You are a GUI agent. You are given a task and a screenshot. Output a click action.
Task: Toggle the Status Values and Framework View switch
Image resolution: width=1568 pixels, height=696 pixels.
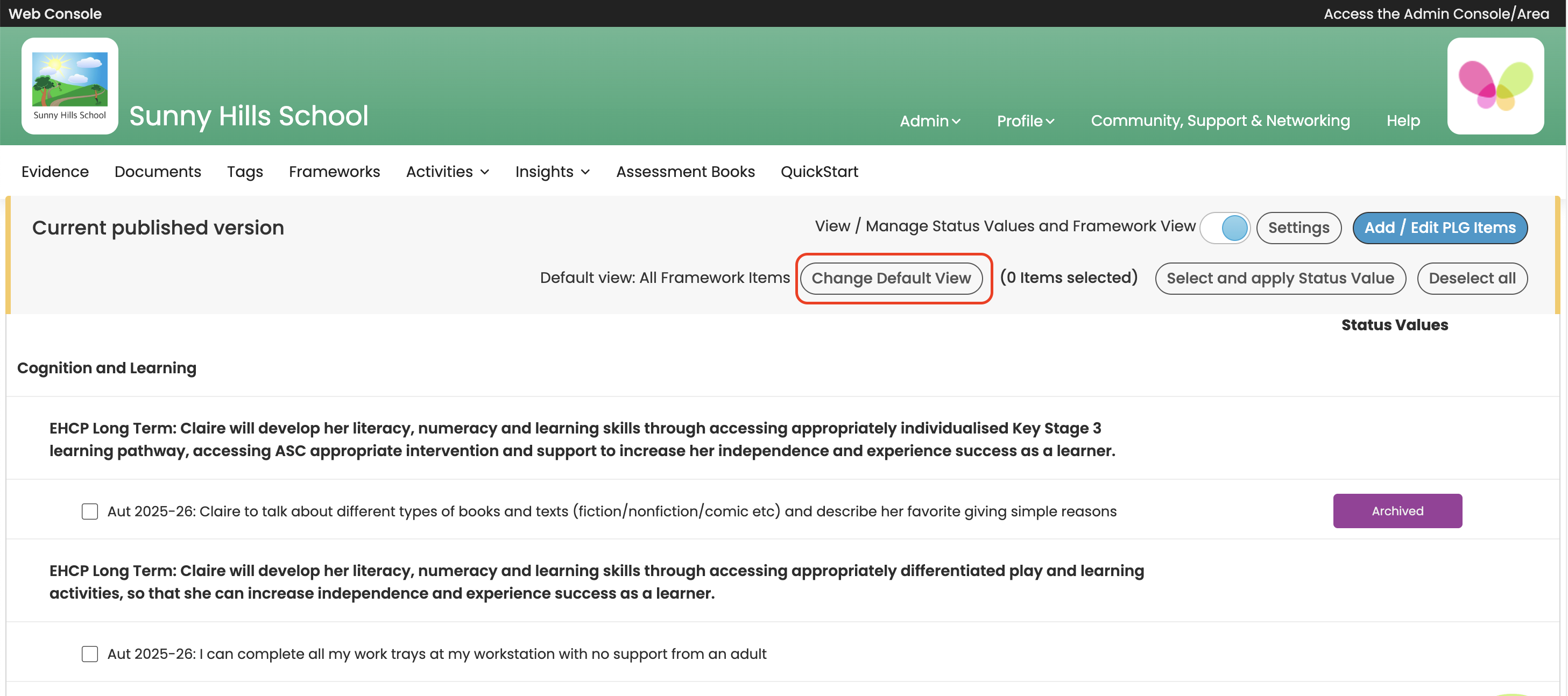click(x=1225, y=228)
